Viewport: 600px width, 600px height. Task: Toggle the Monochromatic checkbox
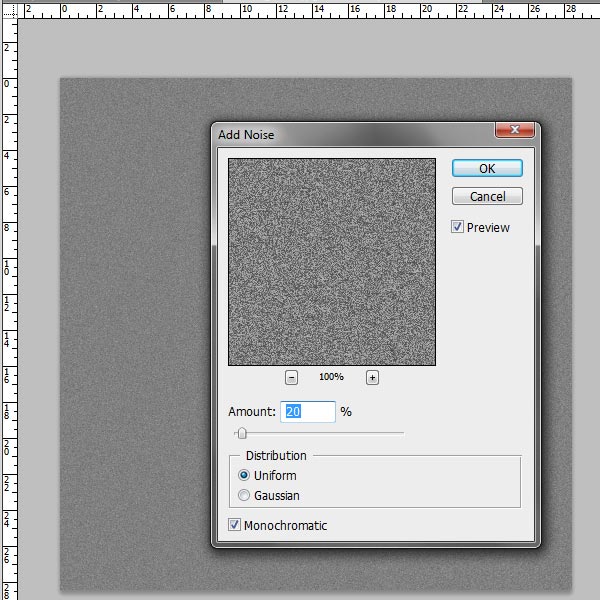[x=234, y=525]
